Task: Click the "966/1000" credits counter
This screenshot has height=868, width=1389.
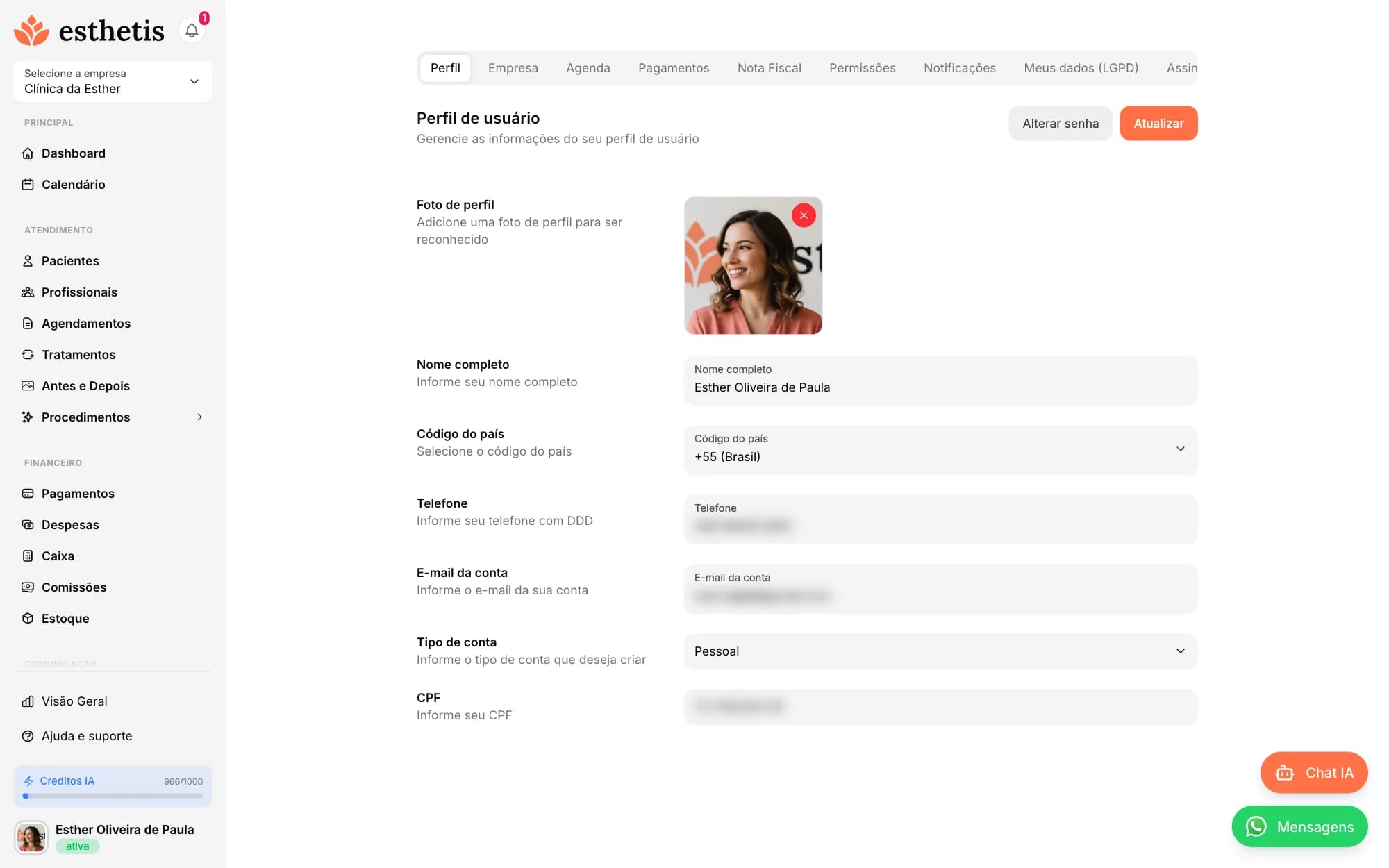Action: coord(183,781)
